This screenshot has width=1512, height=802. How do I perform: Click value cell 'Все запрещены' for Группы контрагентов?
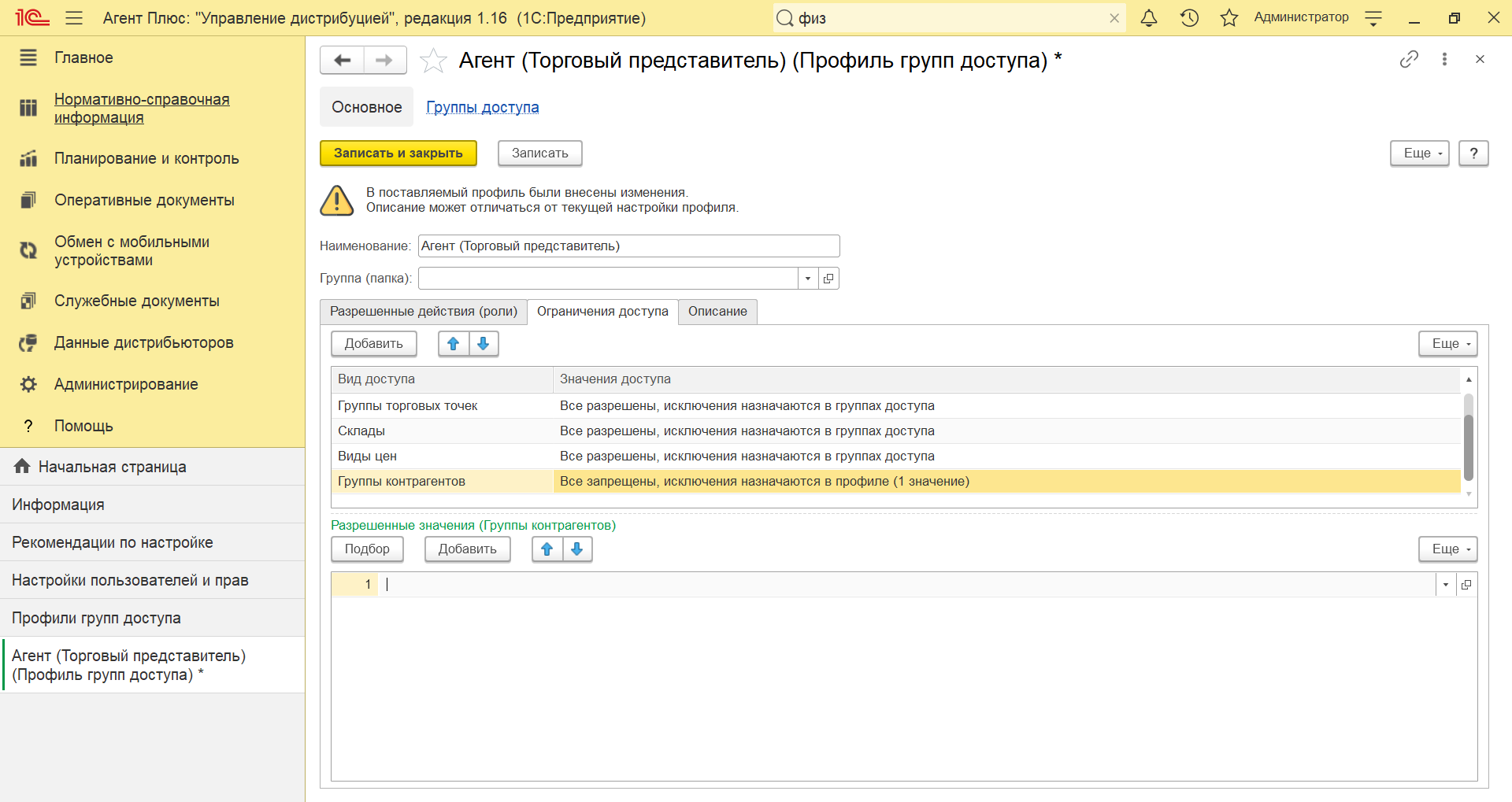coord(1007,482)
